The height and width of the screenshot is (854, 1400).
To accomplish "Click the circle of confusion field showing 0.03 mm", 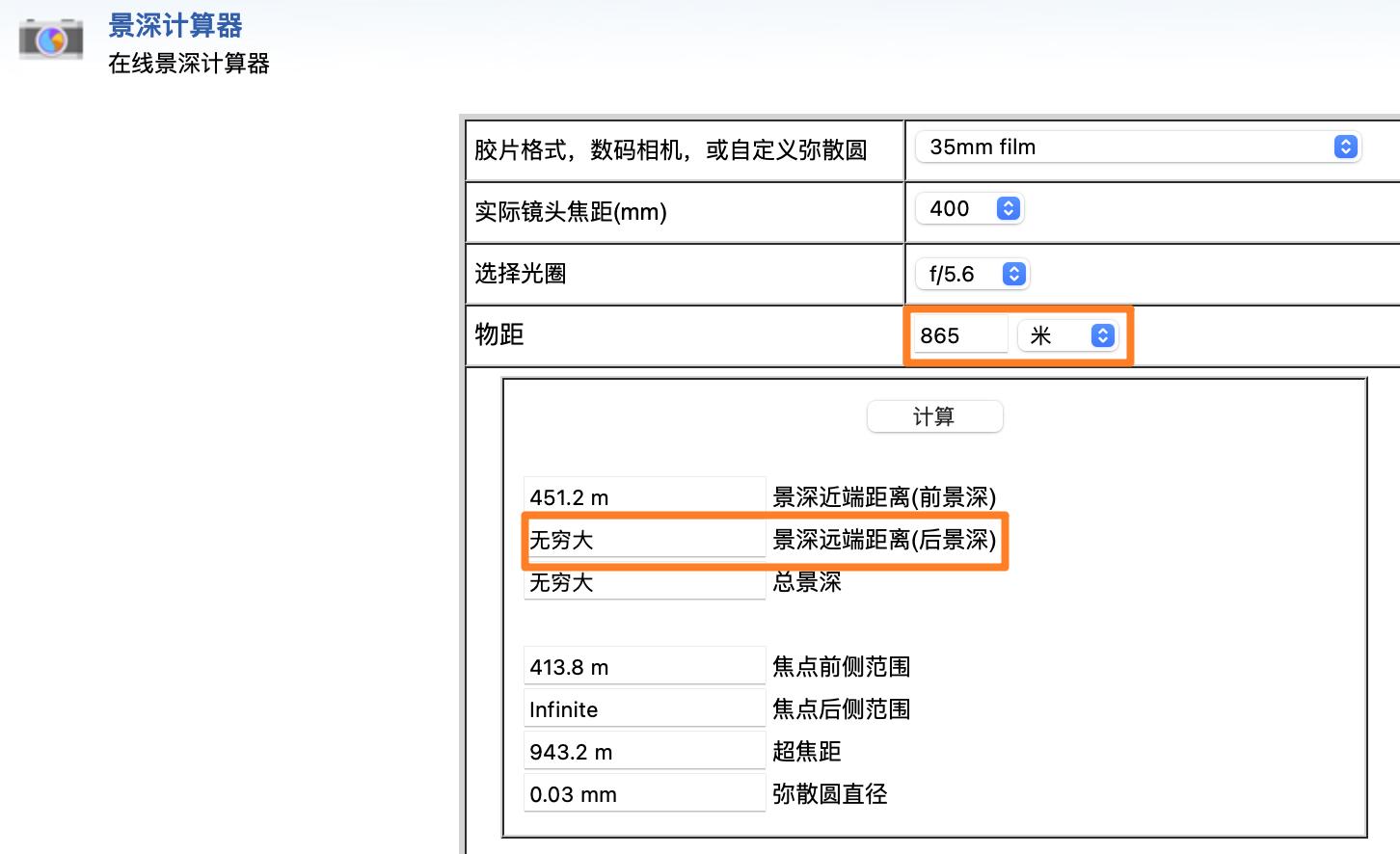I will point(644,792).
